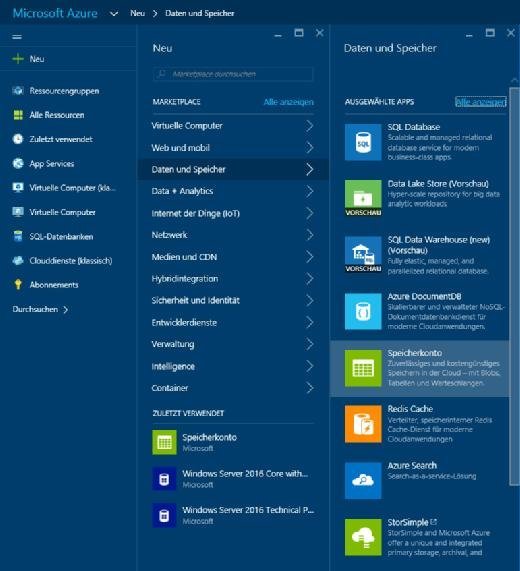Screen dimensions: 520x571
Task: Open Azure Search title text
Action: pyautogui.click(x=412, y=465)
